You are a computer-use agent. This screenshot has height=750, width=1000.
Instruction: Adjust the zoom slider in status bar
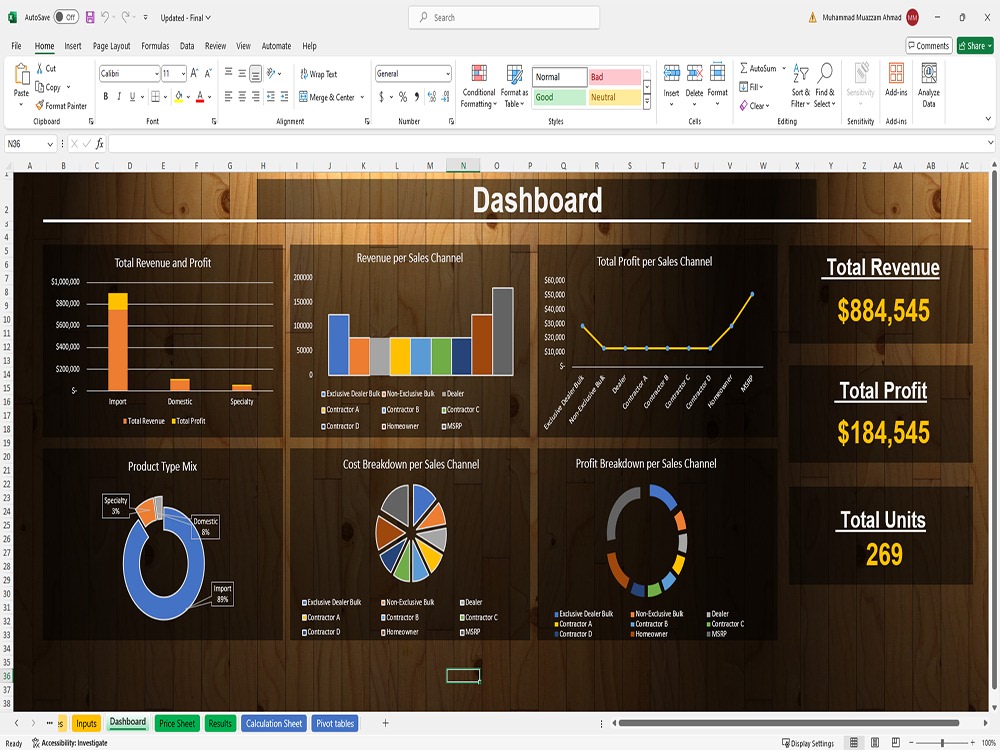click(942, 743)
